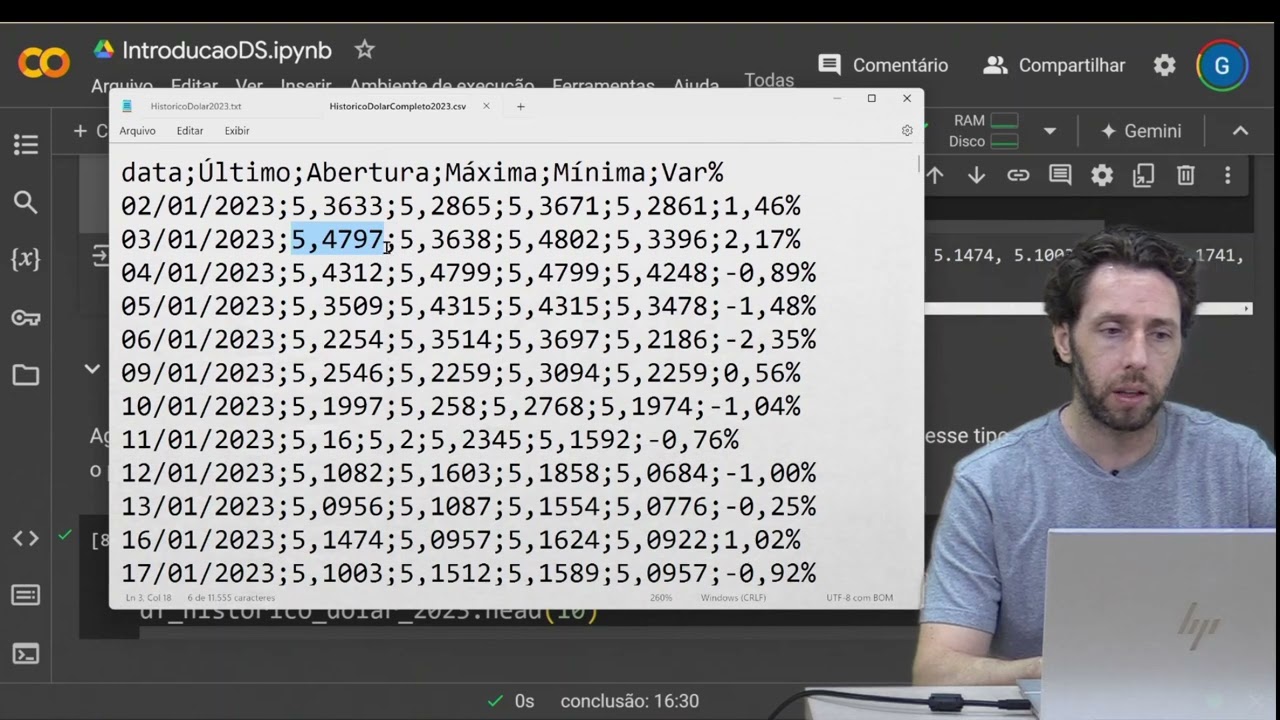Click the Colab output value 5.1474
This screenshot has width=1280, height=720.
(x=968, y=255)
